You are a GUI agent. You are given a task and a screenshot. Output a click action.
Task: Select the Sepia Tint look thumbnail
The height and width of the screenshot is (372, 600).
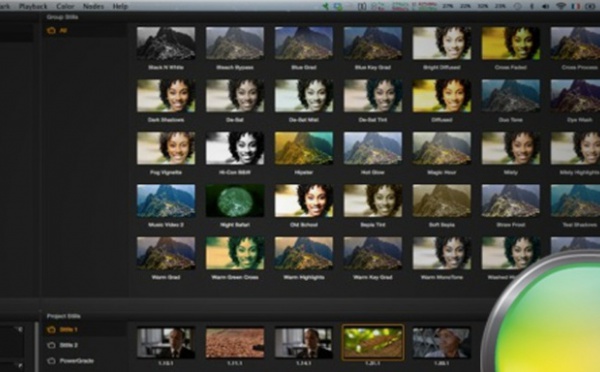point(373,201)
